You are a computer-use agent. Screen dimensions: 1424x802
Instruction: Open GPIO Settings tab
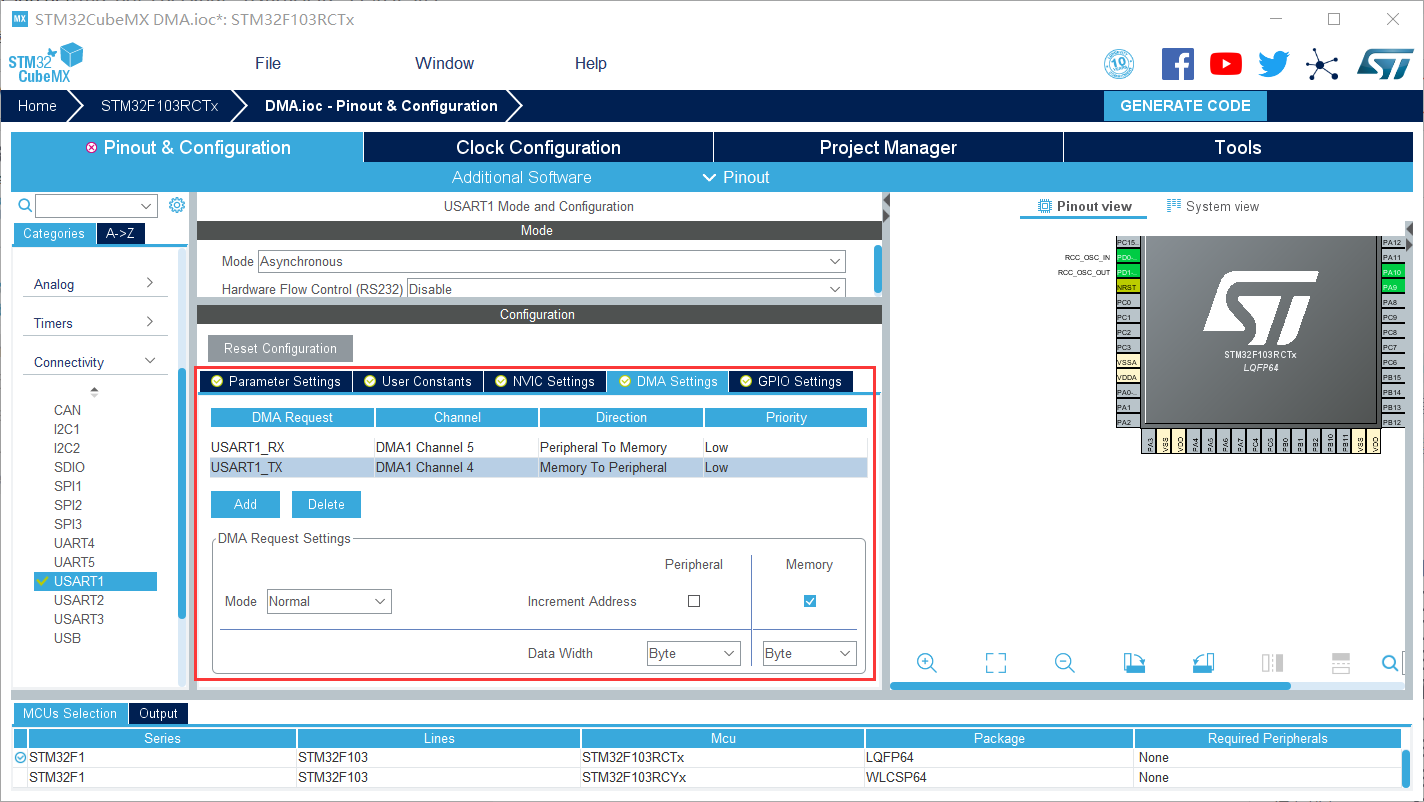790,381
